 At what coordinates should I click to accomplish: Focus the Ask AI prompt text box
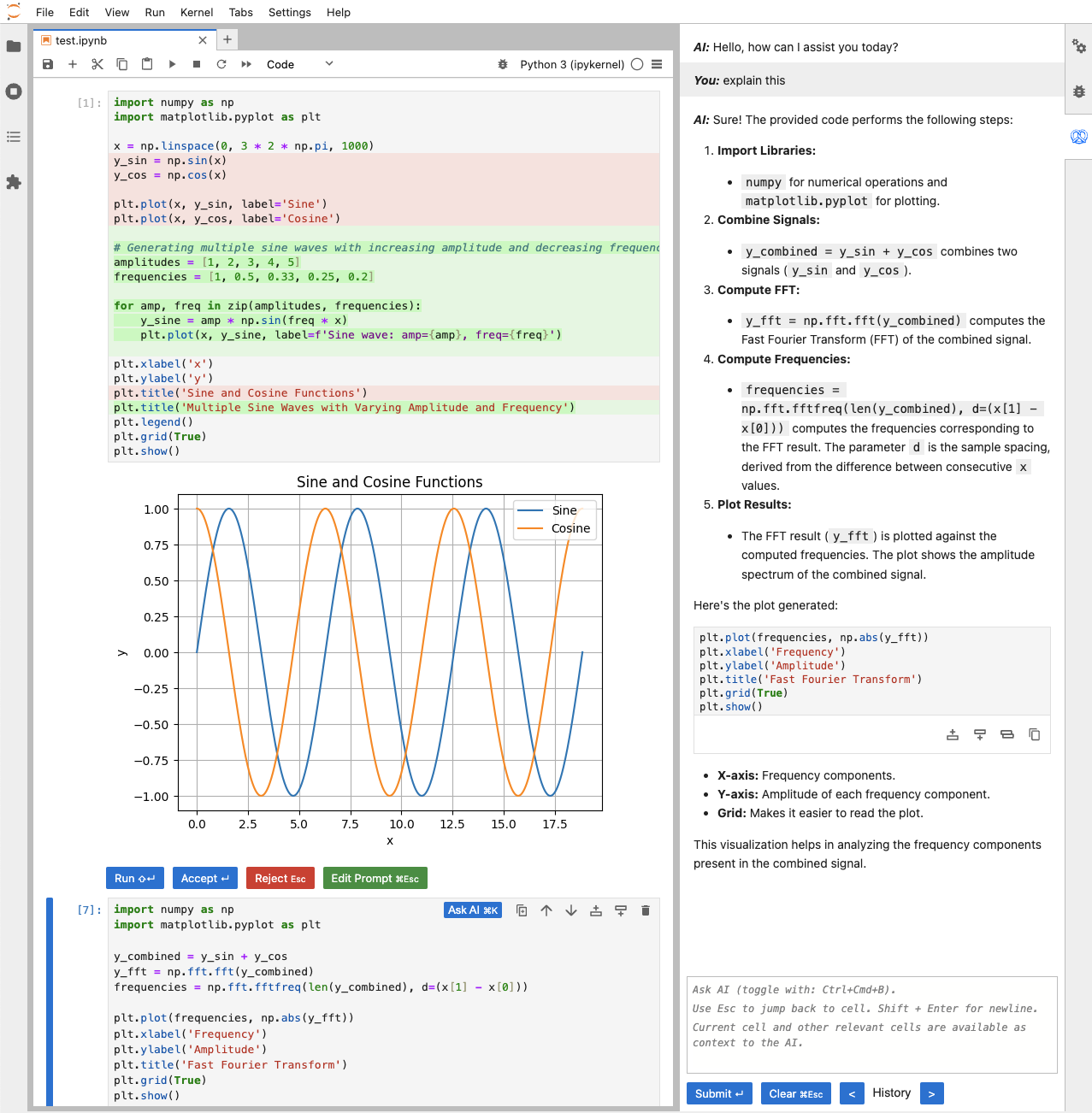click(x=871, y=1024)
